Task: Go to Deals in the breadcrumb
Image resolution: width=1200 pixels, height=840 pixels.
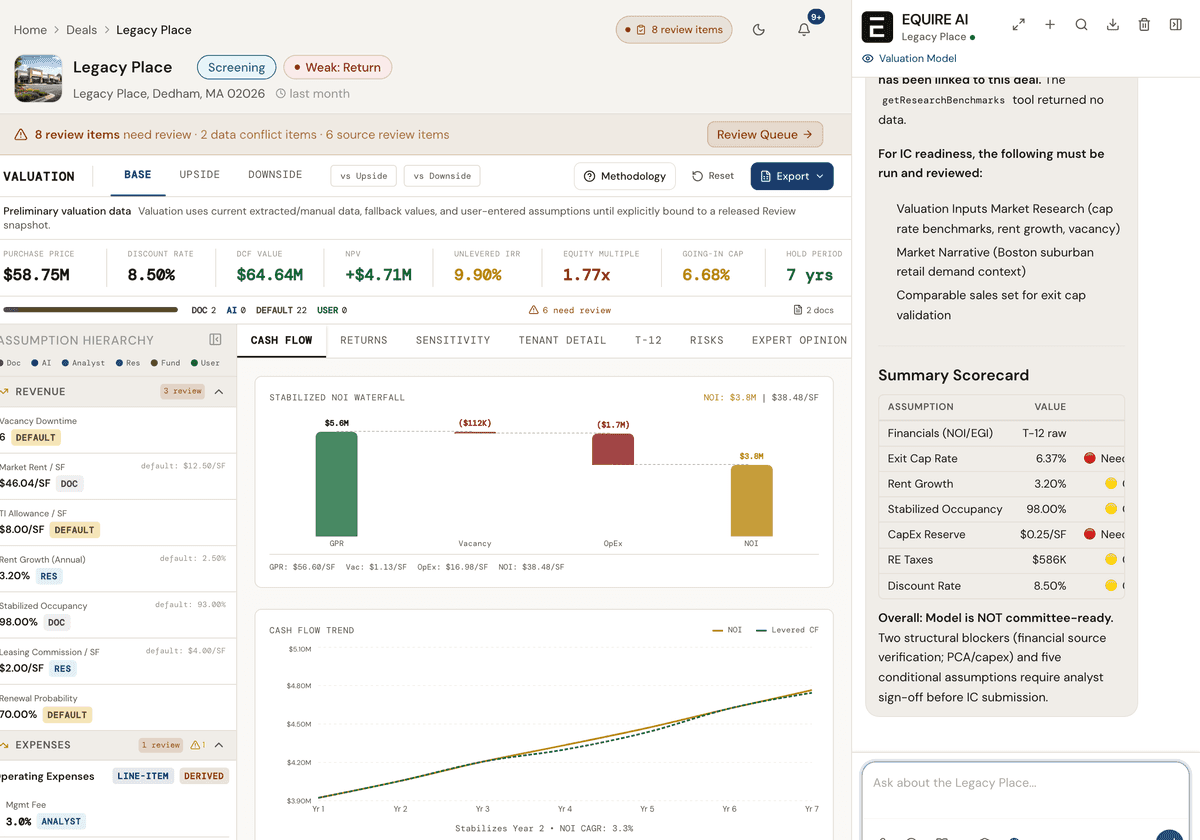Action: tap(82, 30)
